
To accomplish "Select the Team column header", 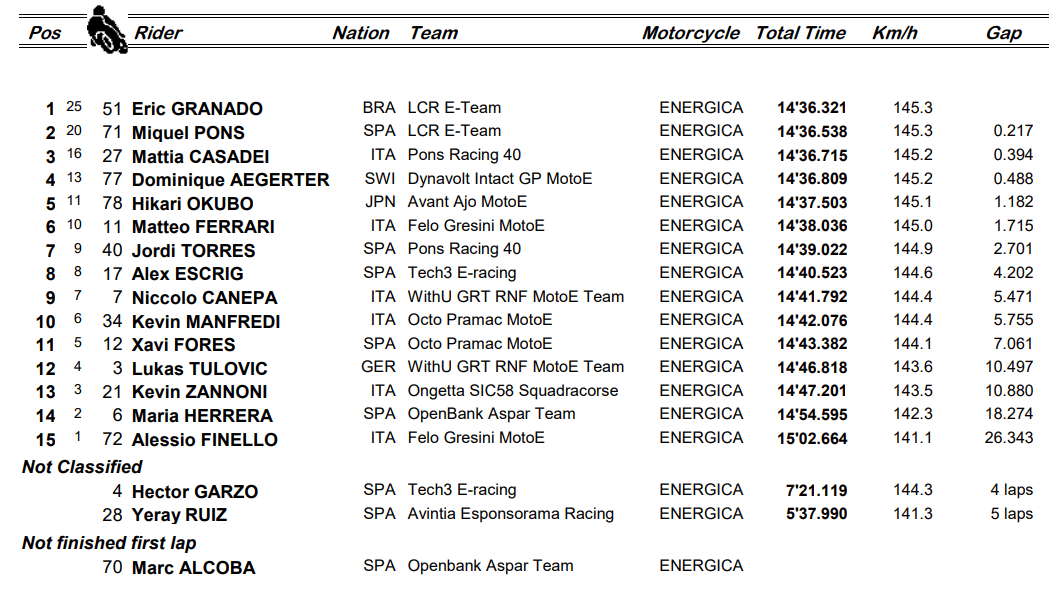I will click(x=433, y=33).
